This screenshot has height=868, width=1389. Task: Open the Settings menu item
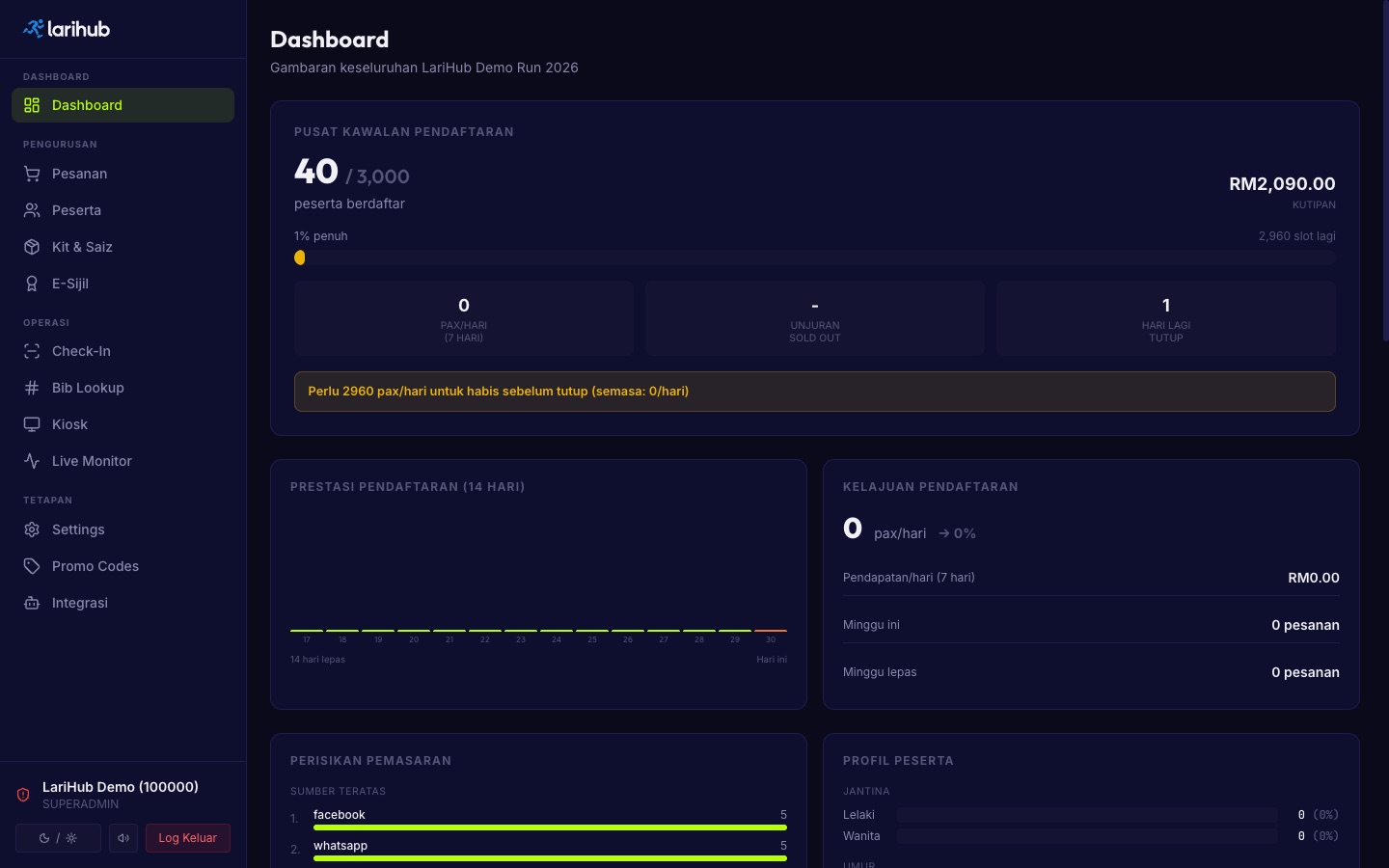[x=123, y=529]
